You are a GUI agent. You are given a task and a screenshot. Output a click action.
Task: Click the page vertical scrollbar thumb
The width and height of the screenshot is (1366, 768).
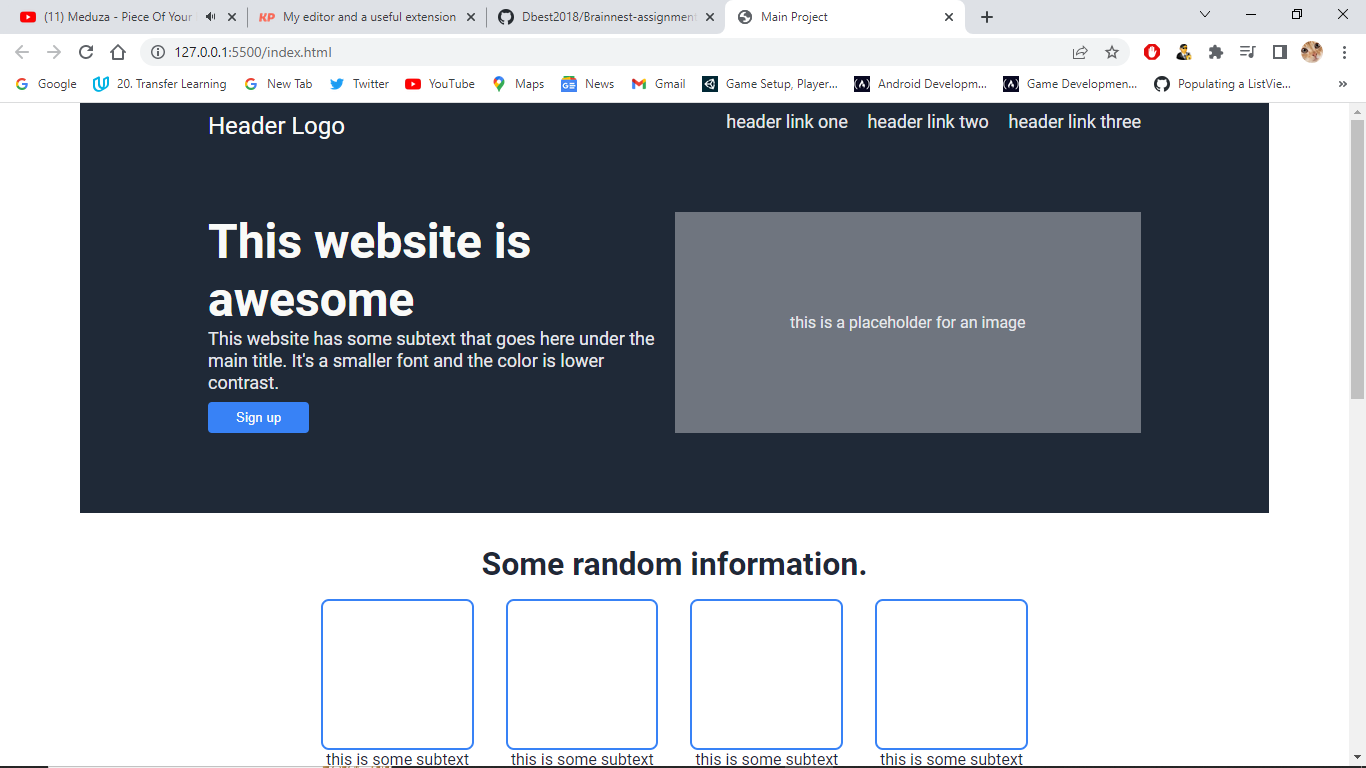tap(1357, 258)
